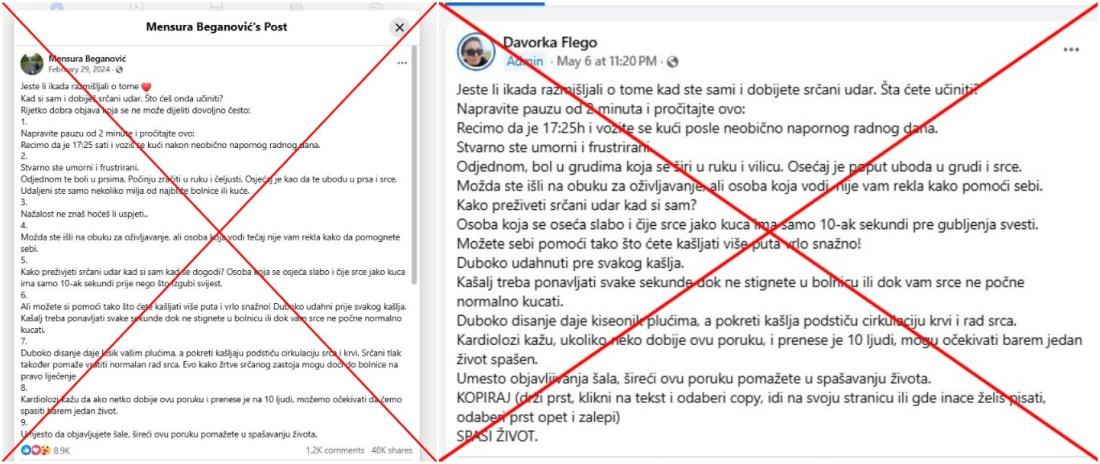Click the red heart emoji in Mensura's post
The height and width of the screenshot is (464, 1100).
click(147, 87)
